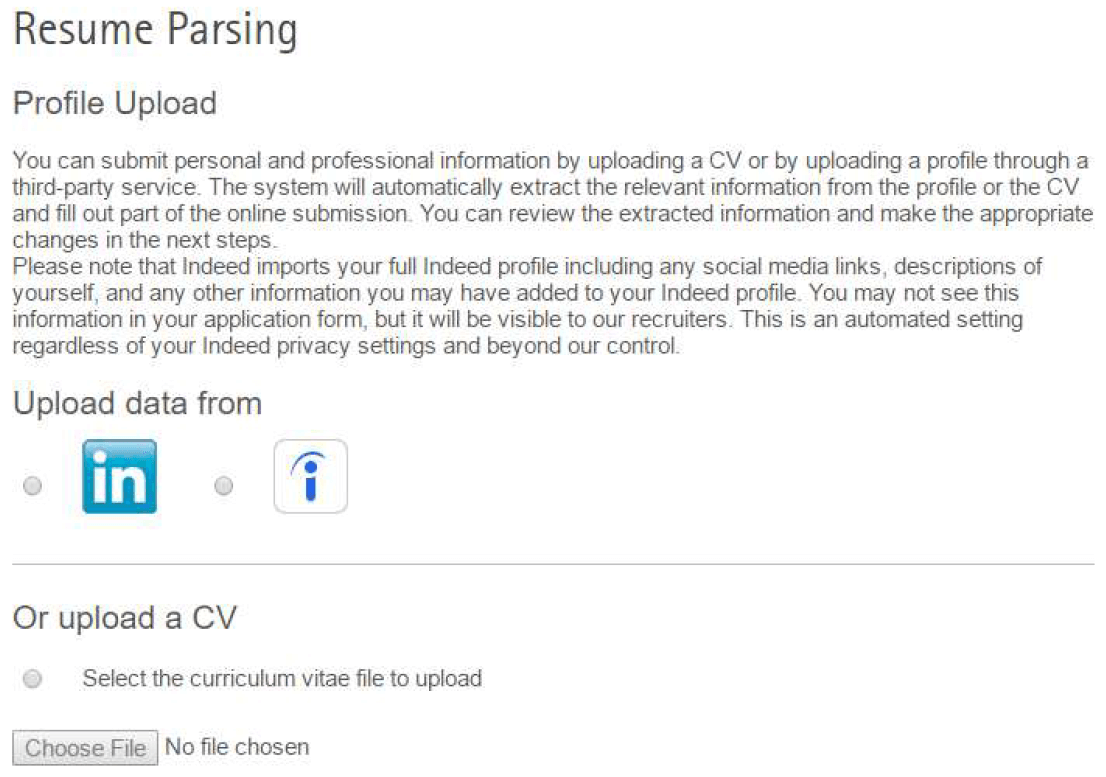Image resolution: width=1106 pixels, height=777 pixels.
Task: Click 'You may not see this information' sentence
Action: pos(900,294)
